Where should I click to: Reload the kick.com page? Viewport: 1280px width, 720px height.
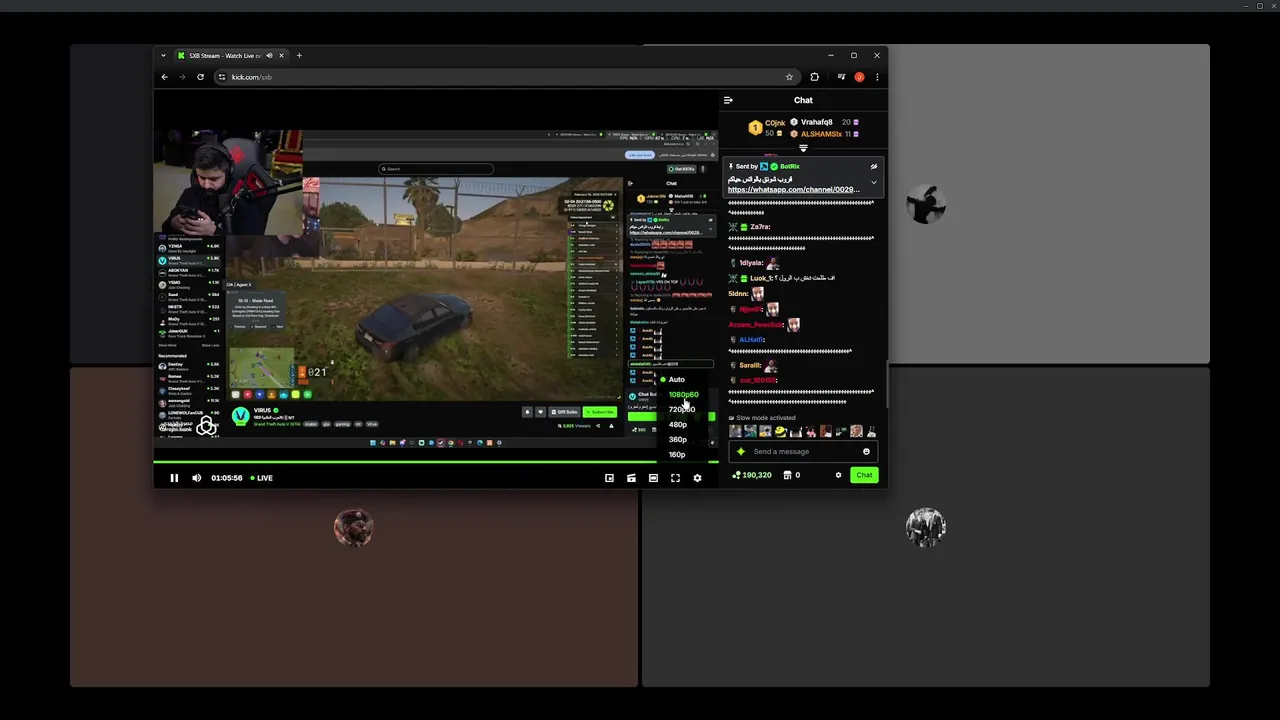200,77
